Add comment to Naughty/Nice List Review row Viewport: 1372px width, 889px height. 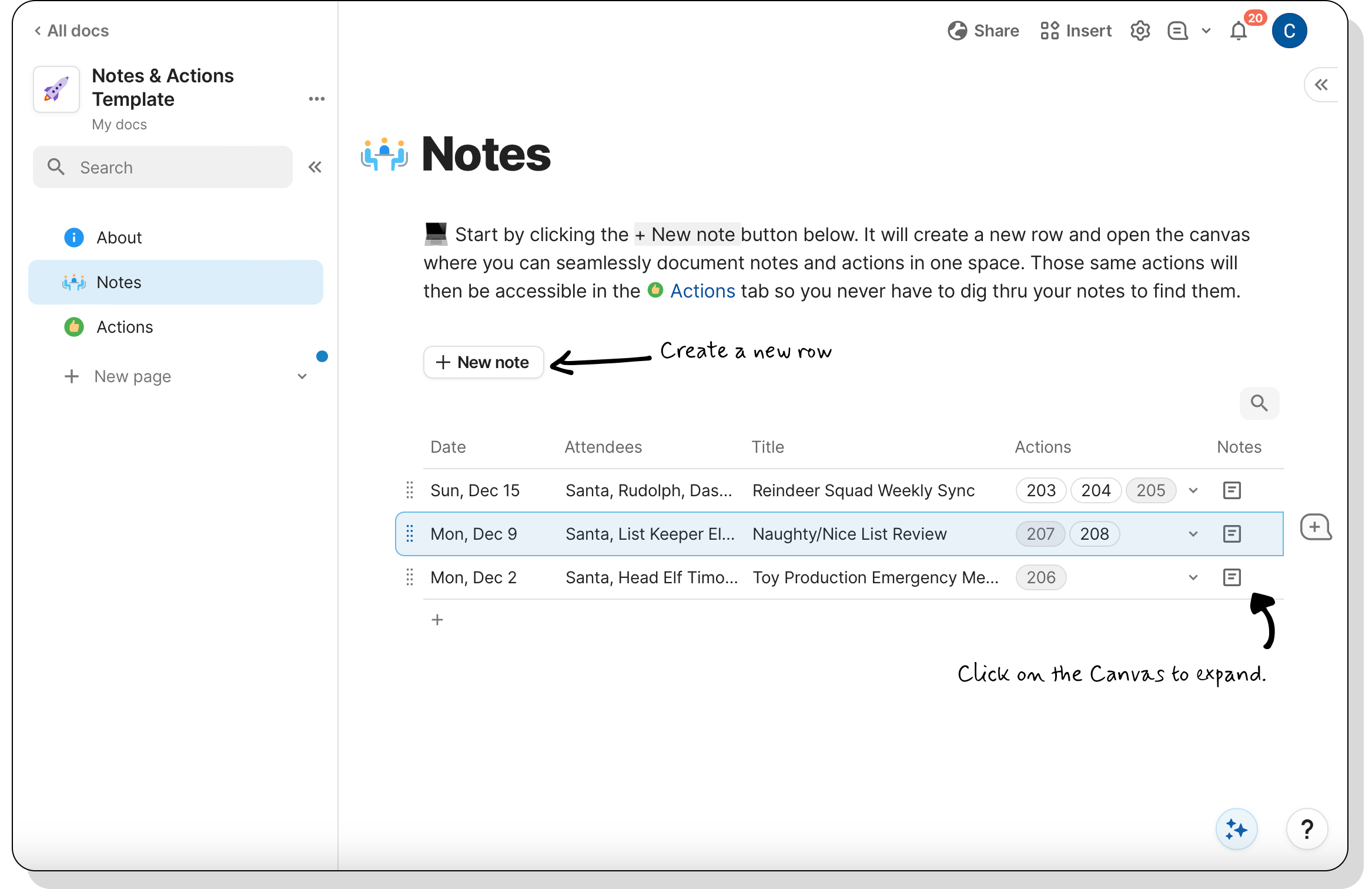1315,527
